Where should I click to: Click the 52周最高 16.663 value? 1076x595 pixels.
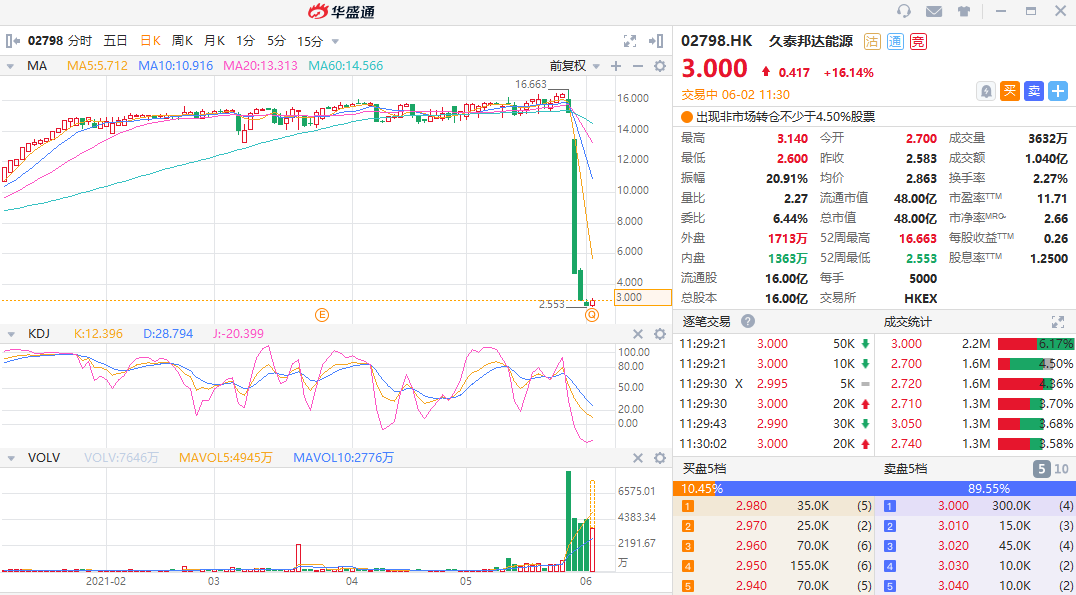point(917,238)
